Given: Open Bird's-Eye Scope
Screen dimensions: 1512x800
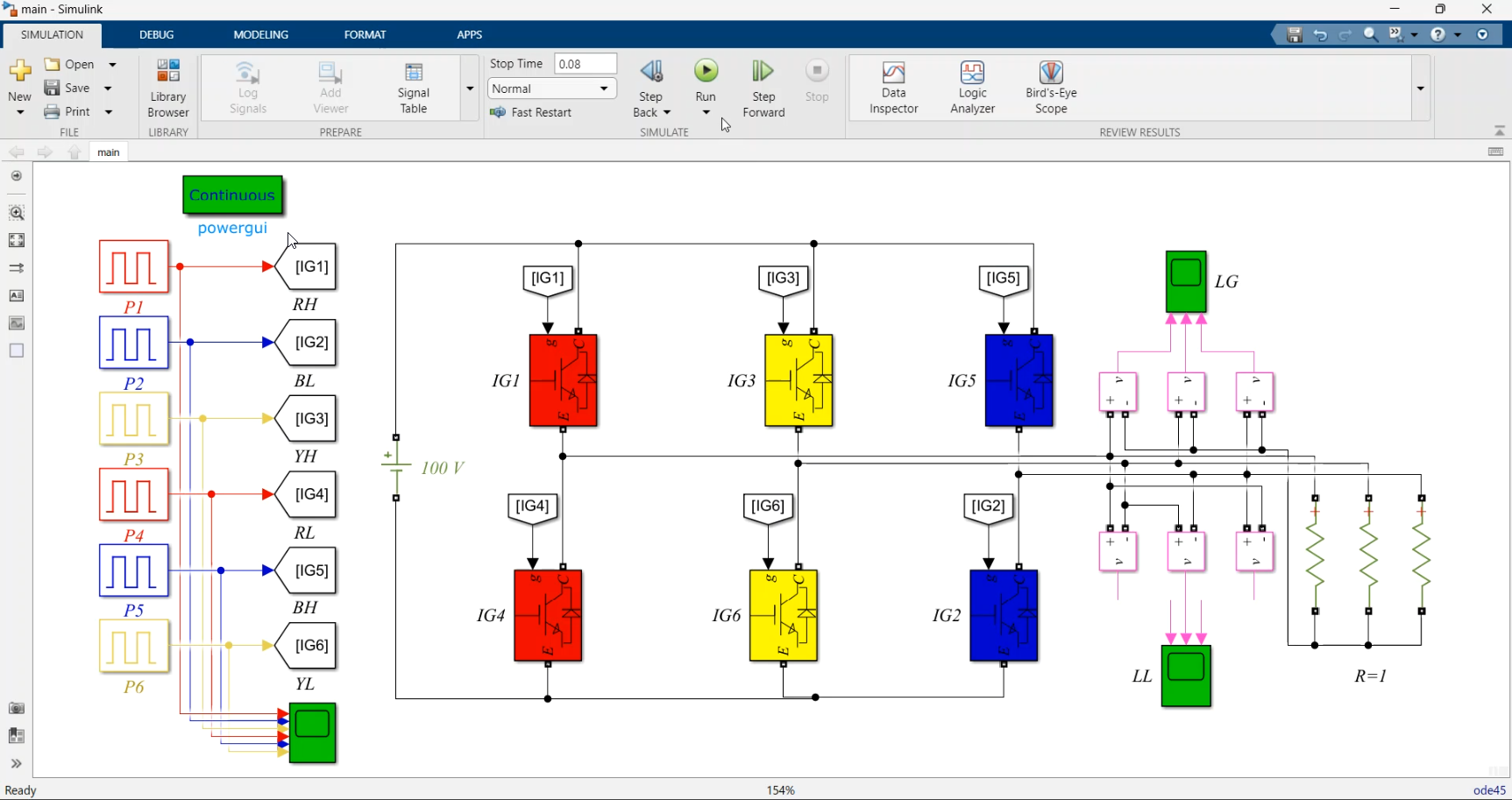Looking at the screenshot, I should [x=1051, y=88].
